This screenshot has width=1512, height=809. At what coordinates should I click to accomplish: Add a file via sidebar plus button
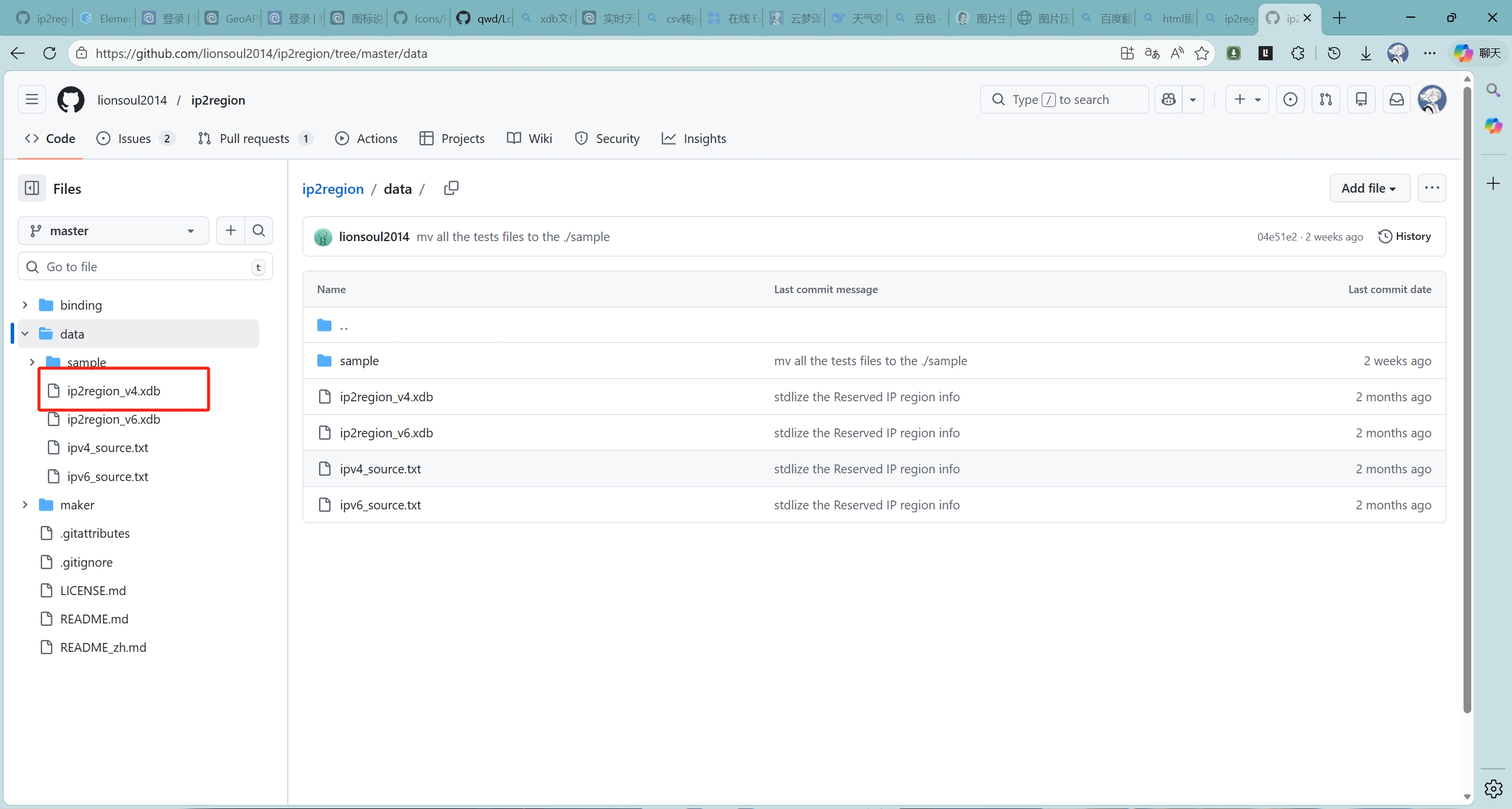(230, 230)
